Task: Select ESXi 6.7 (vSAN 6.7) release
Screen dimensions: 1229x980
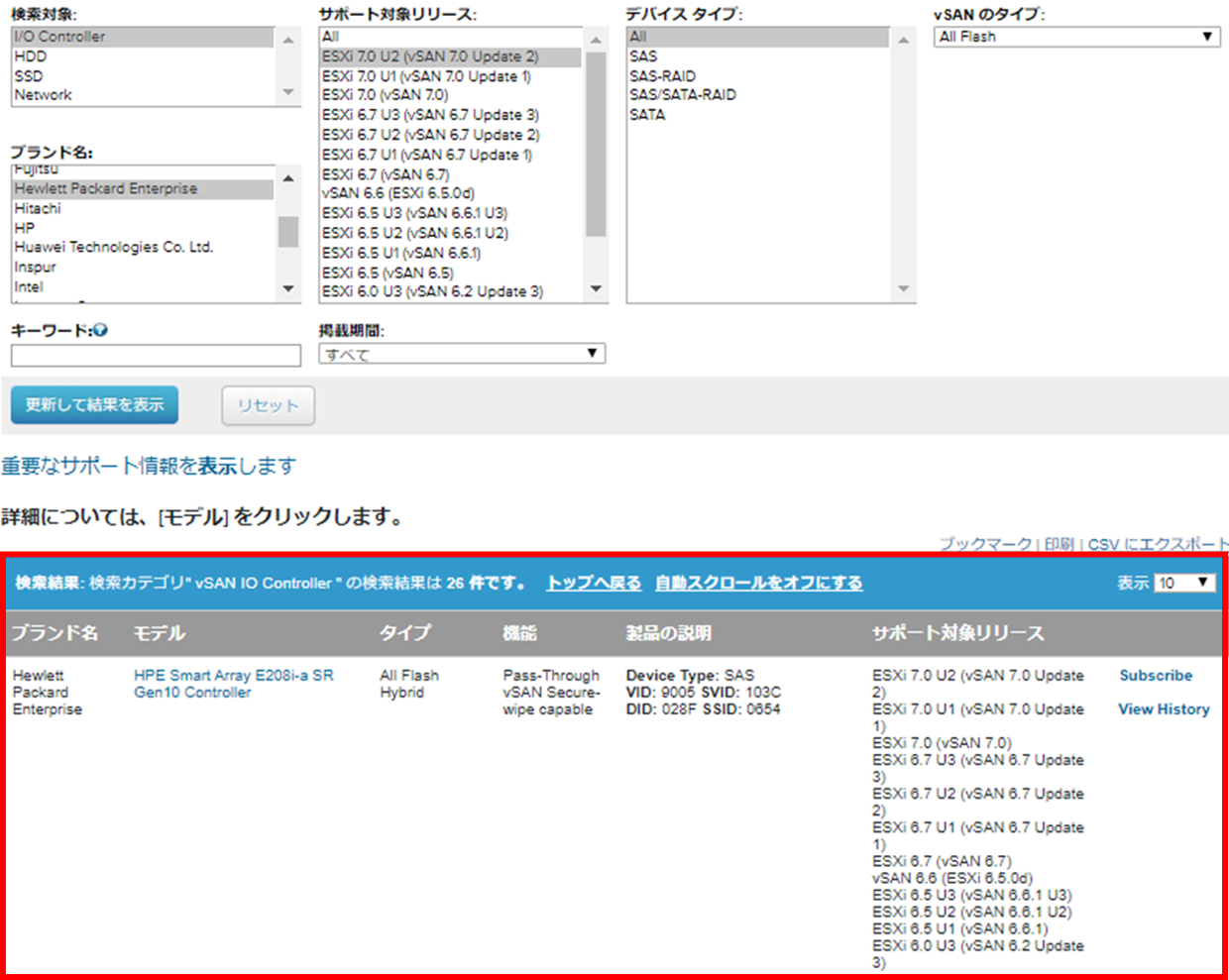Action: coord(451,174)
